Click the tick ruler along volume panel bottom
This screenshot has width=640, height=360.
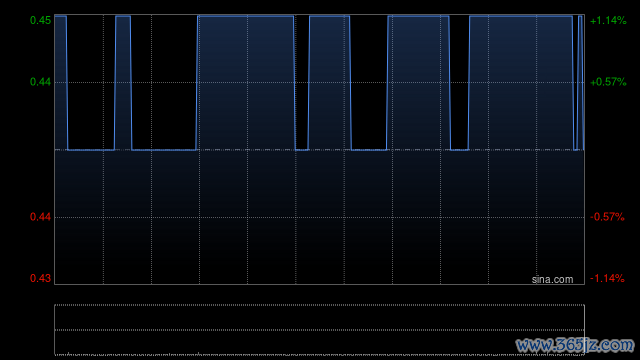click(x=320, y=353)
